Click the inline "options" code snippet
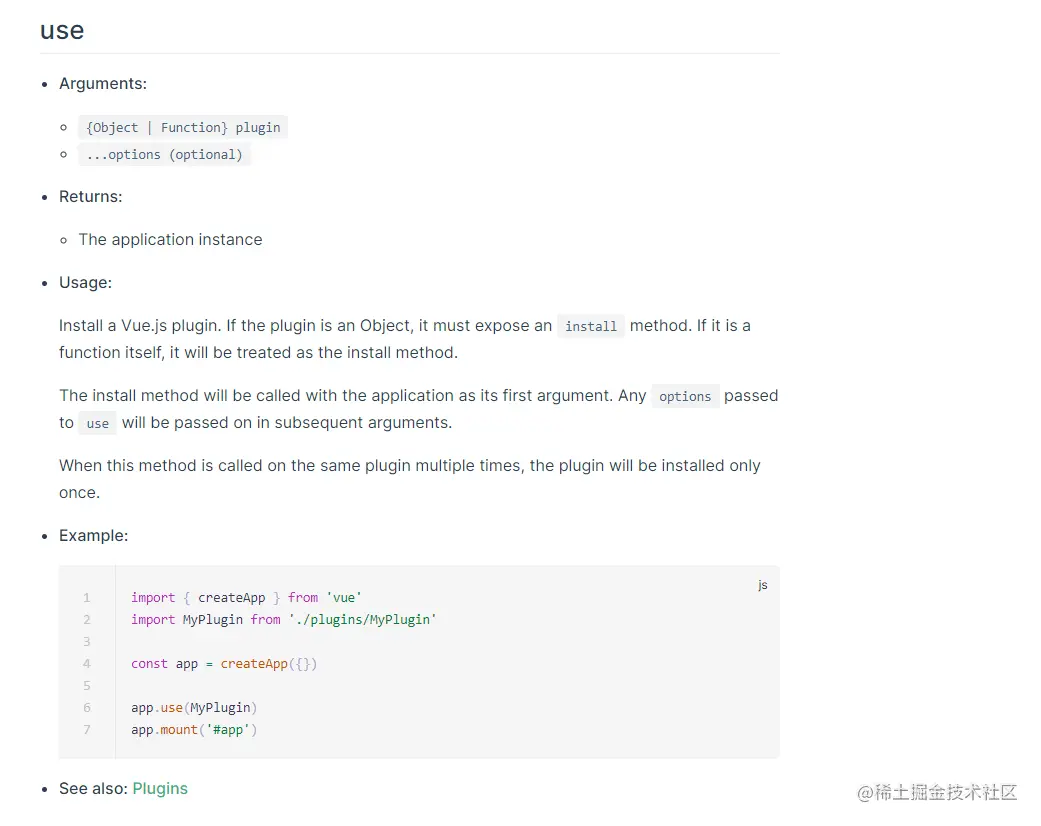The width and height of the screenshot is (1041, 826). click(685, 397)
